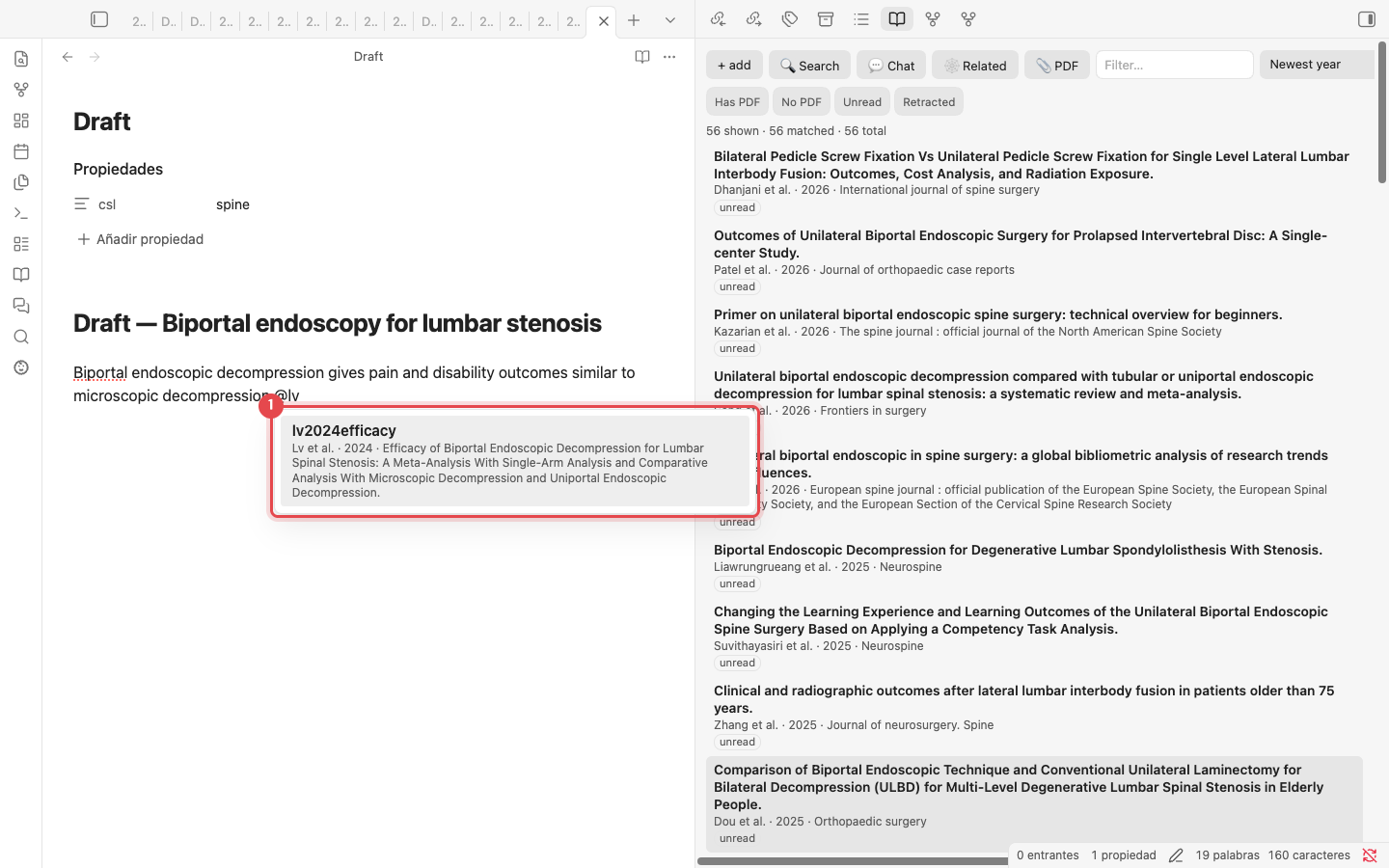Click the + add button
Image resolution: width=1389 pixels, height=868 pixels.
coord(734,65)
